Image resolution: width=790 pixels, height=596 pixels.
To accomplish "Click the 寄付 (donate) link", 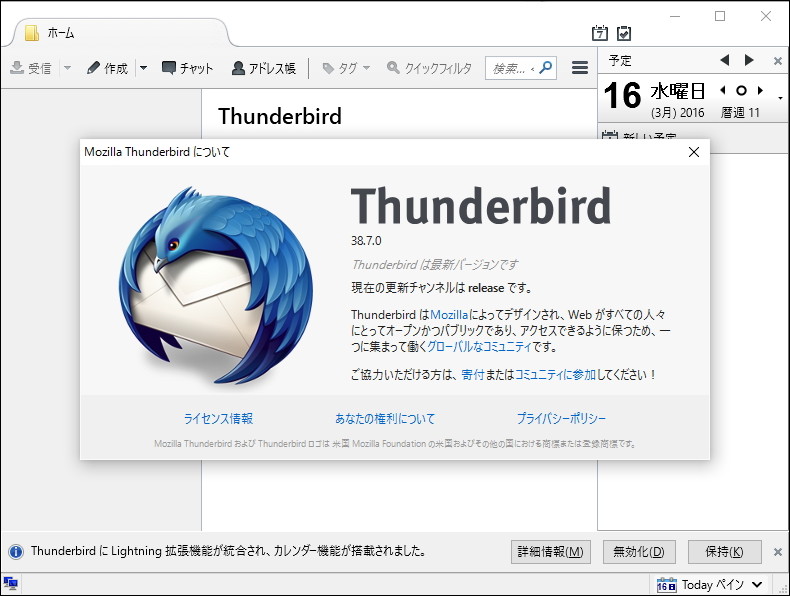I will (x=473, y=375).
